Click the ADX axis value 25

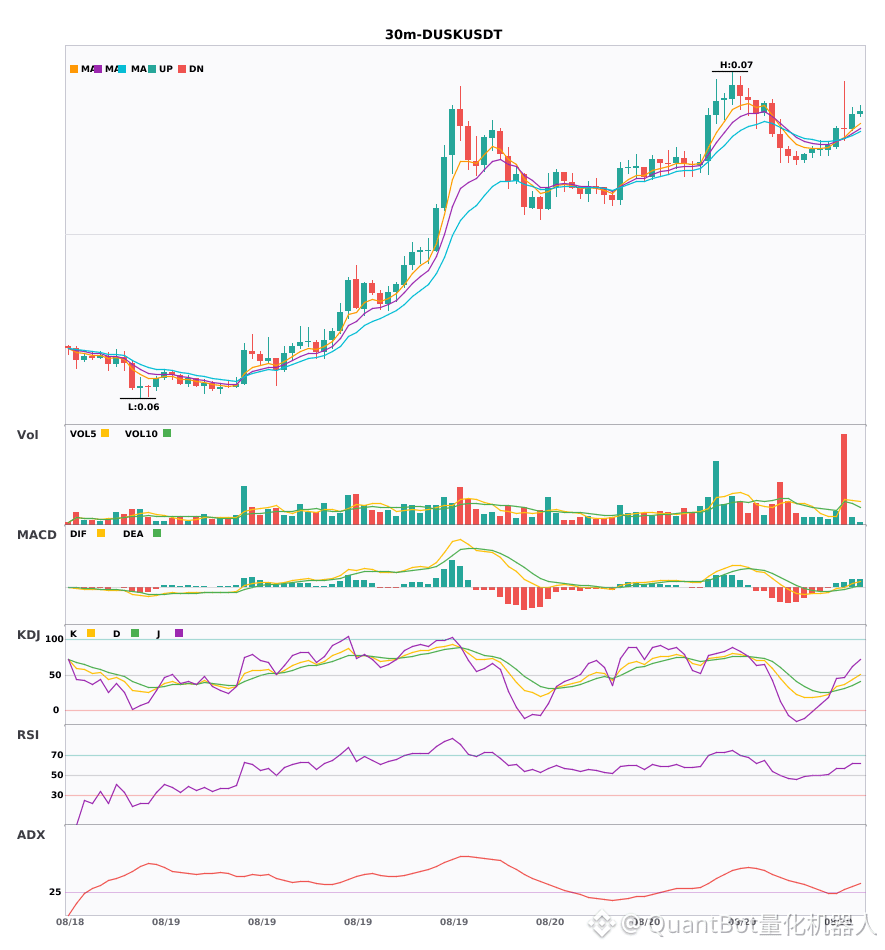(x=55, y=892)
